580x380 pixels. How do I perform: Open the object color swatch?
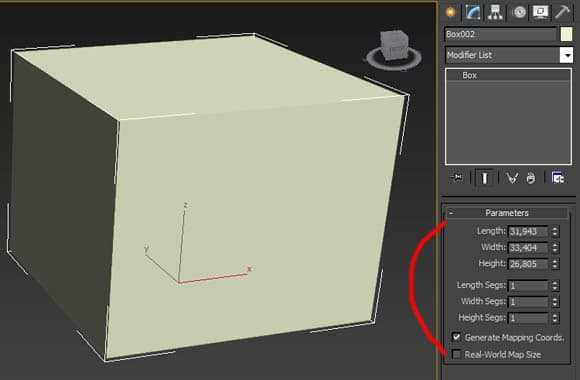[567, 34]
